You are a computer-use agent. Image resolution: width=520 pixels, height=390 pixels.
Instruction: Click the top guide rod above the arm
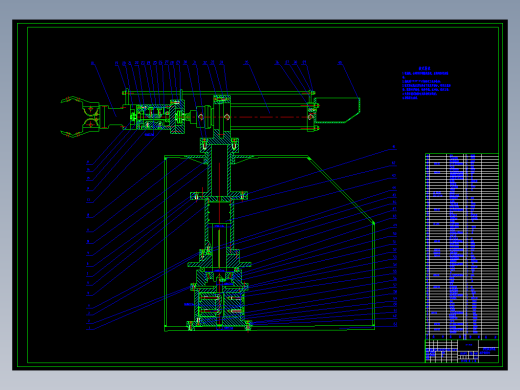[x=218, y=93]
